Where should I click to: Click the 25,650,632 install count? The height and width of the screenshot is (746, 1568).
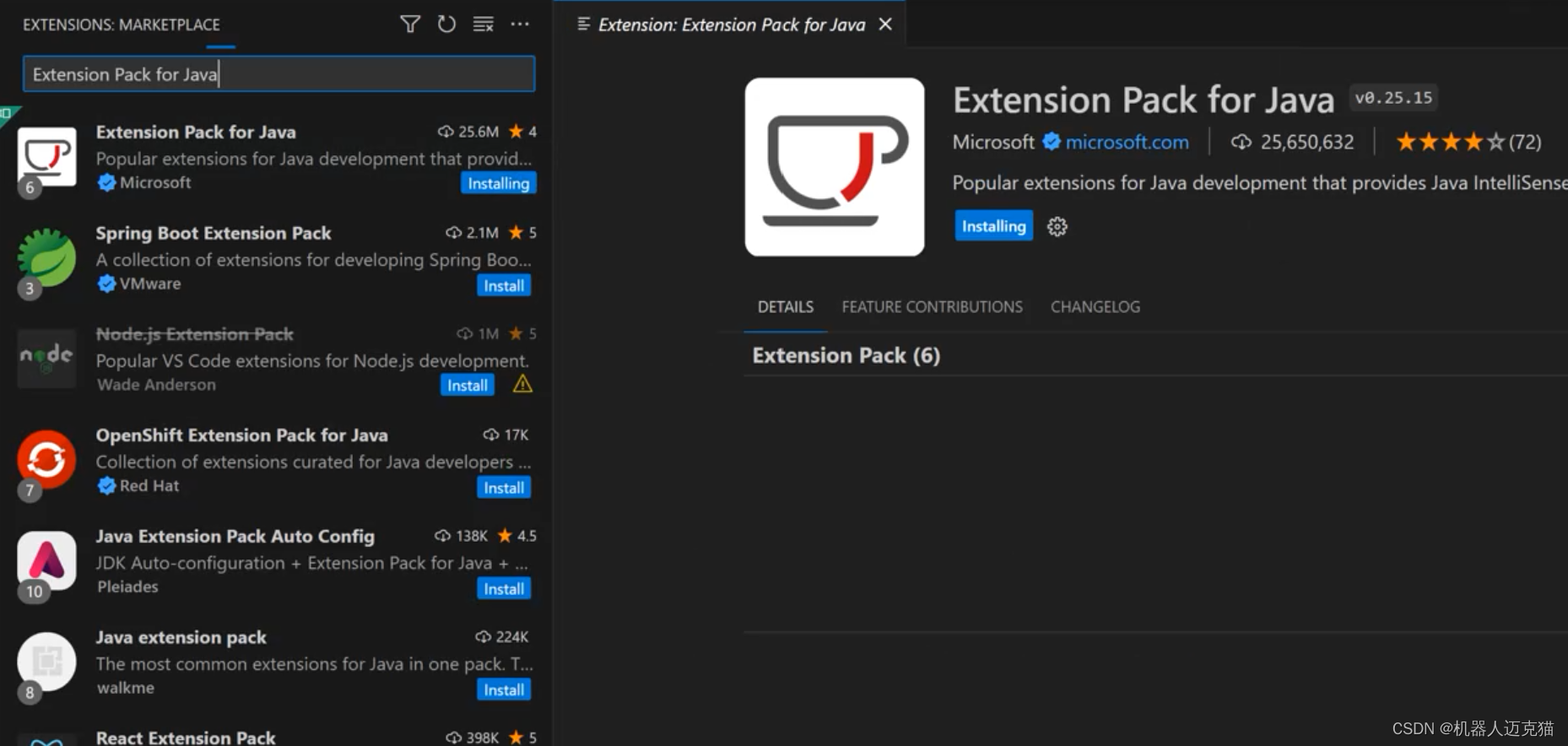point(1307,142)
